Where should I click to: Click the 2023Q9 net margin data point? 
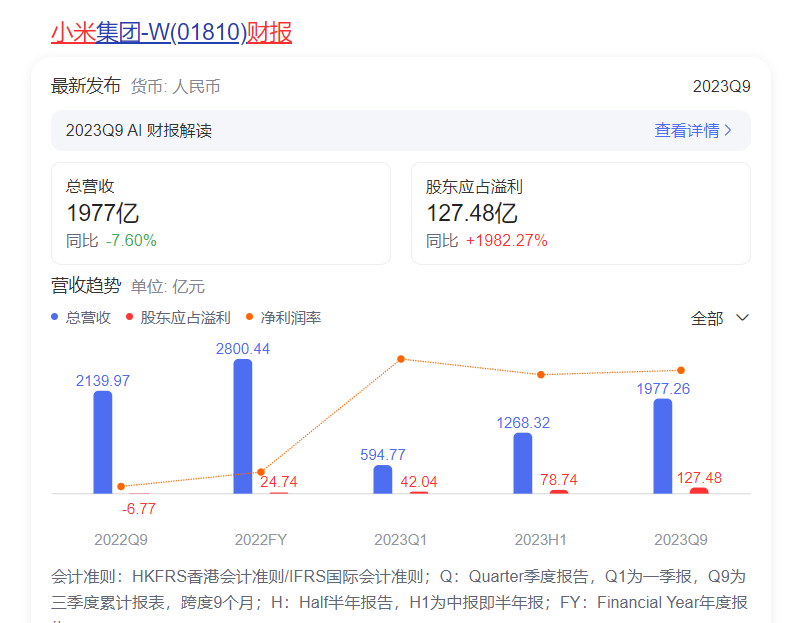pos(681,370)
